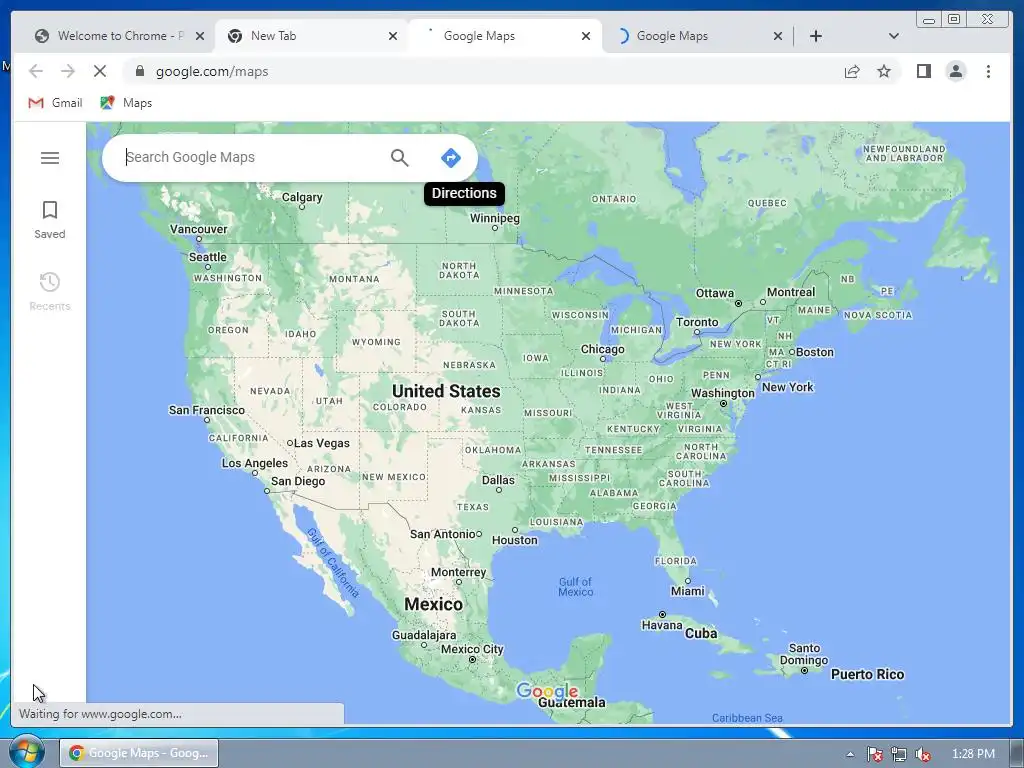
Task: Click the Chicago city label
Action: tap(602, 349)
